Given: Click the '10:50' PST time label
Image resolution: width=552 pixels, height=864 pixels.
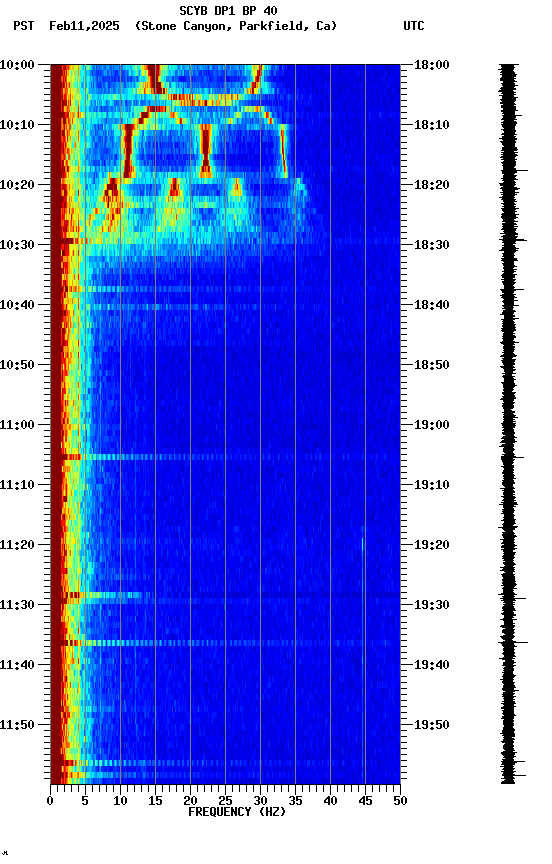Looking at the screenshot, I should pyautogui.click(x=17, y=365).
